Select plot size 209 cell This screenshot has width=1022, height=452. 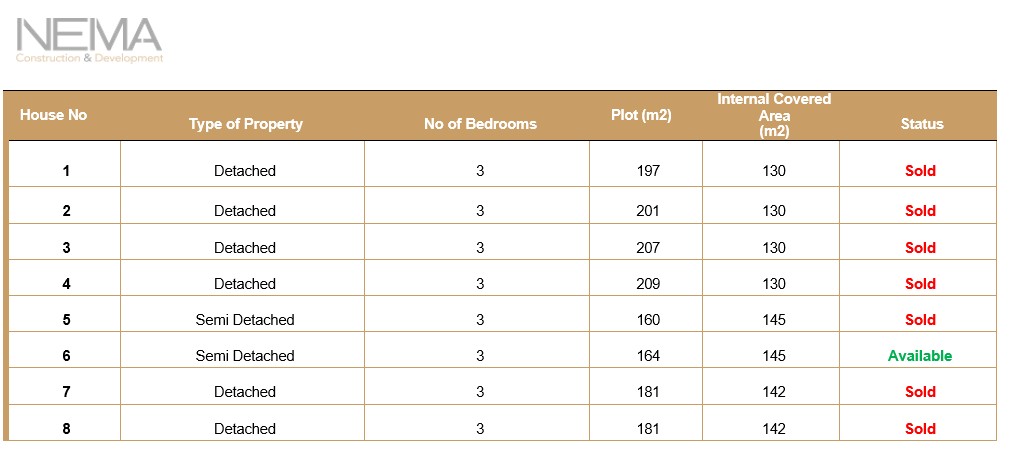pyautogui.click(x=648, y=284)
